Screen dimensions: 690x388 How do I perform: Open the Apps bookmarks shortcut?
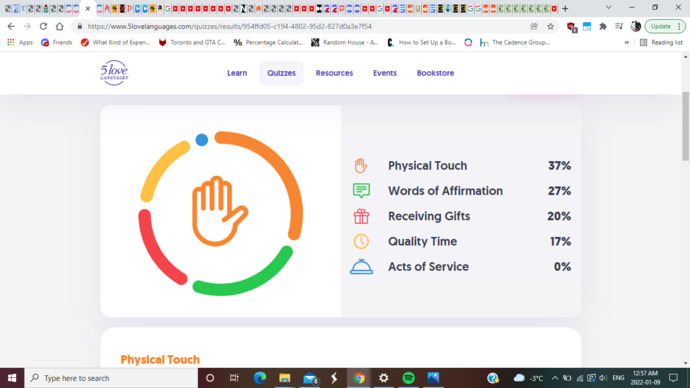20,42
